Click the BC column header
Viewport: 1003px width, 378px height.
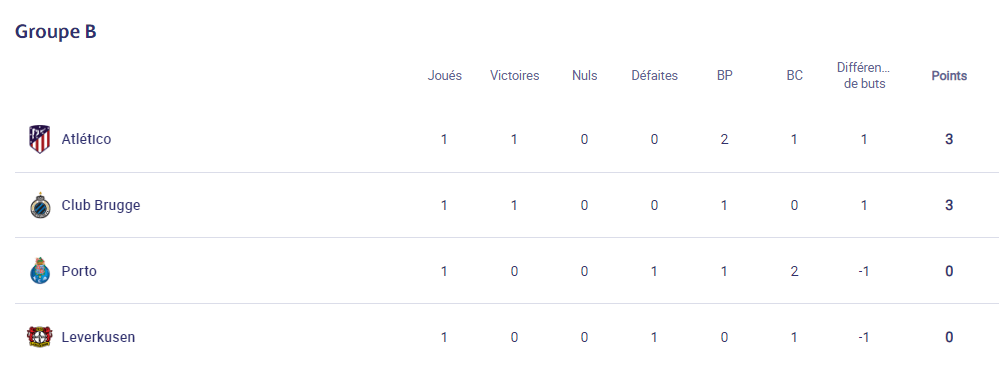coord(794,75)
